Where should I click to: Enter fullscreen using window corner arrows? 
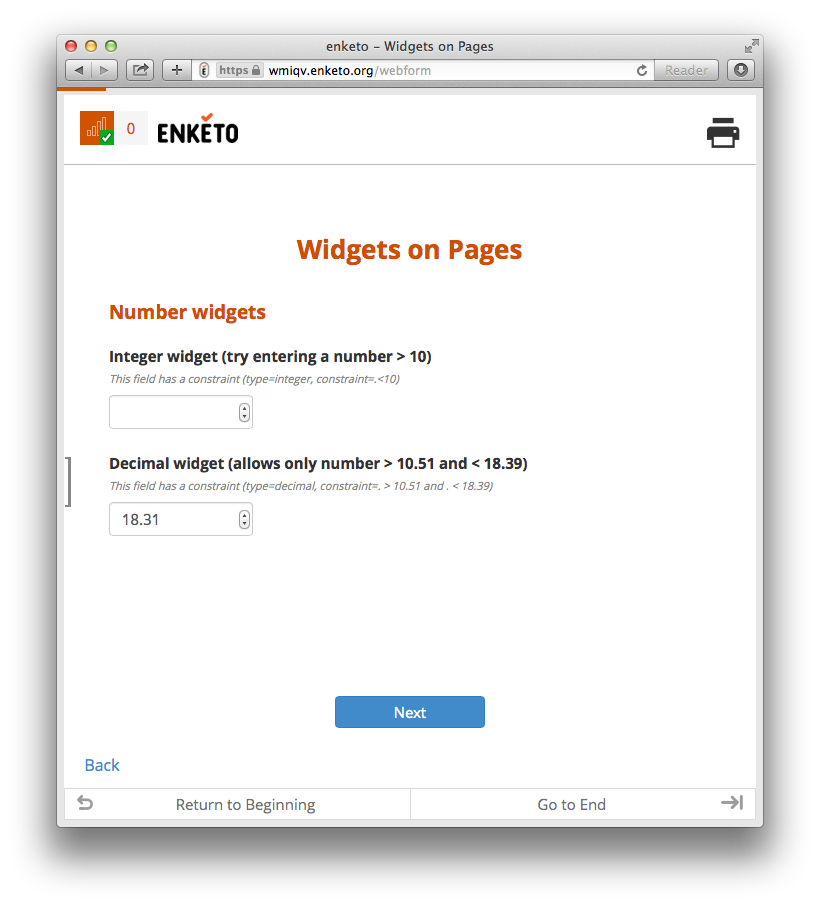point(751,46)
